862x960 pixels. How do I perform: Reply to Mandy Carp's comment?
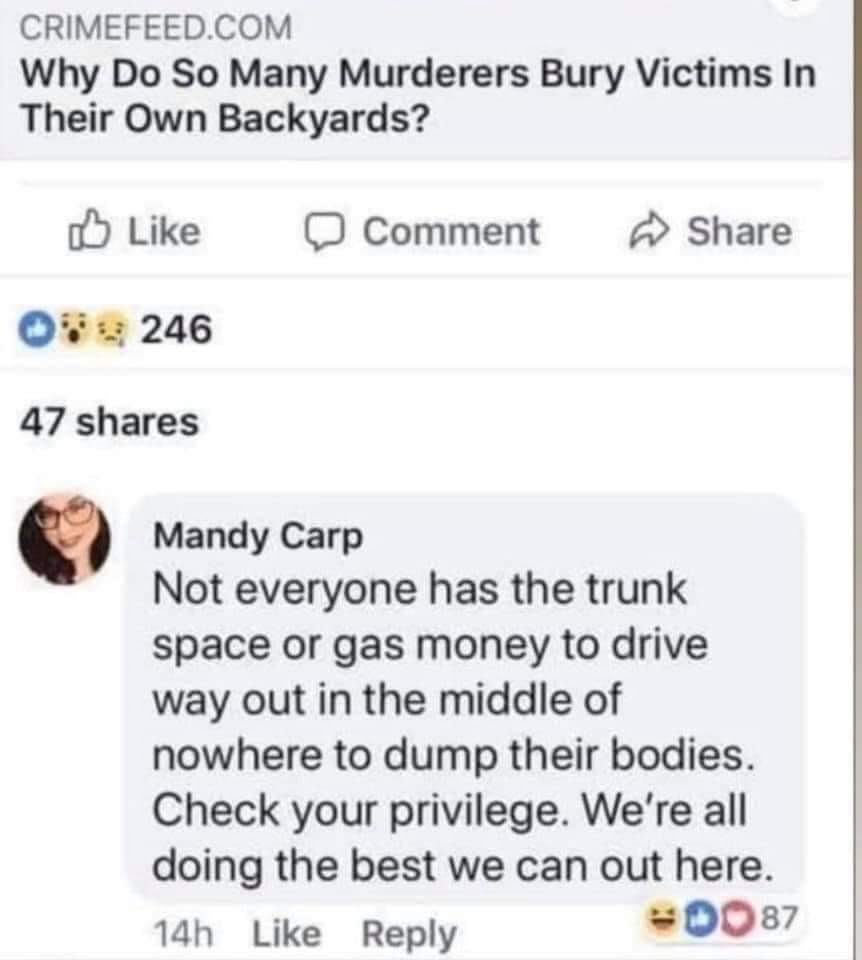coord(407,934)
